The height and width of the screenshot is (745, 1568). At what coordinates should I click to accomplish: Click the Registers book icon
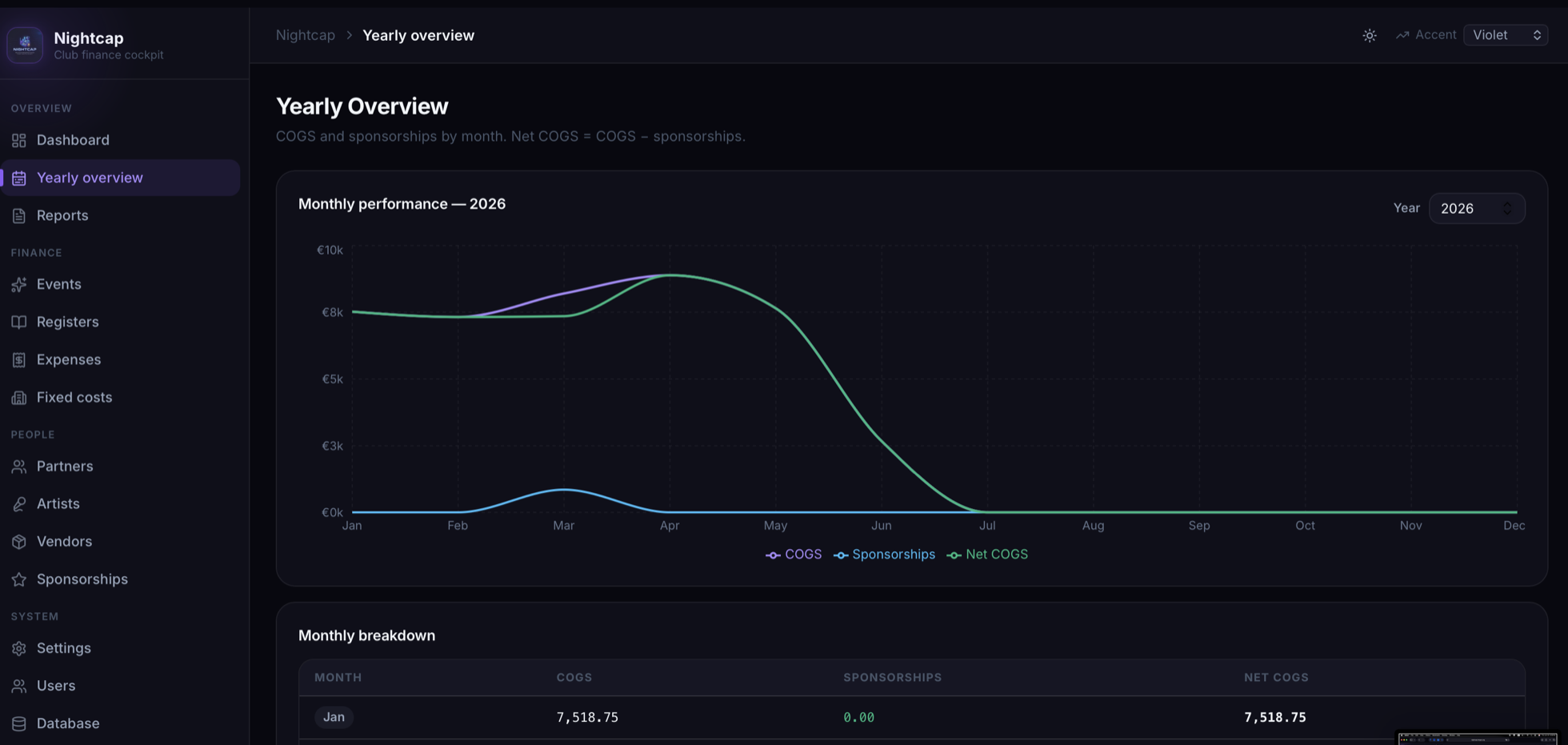pos(19,322)
